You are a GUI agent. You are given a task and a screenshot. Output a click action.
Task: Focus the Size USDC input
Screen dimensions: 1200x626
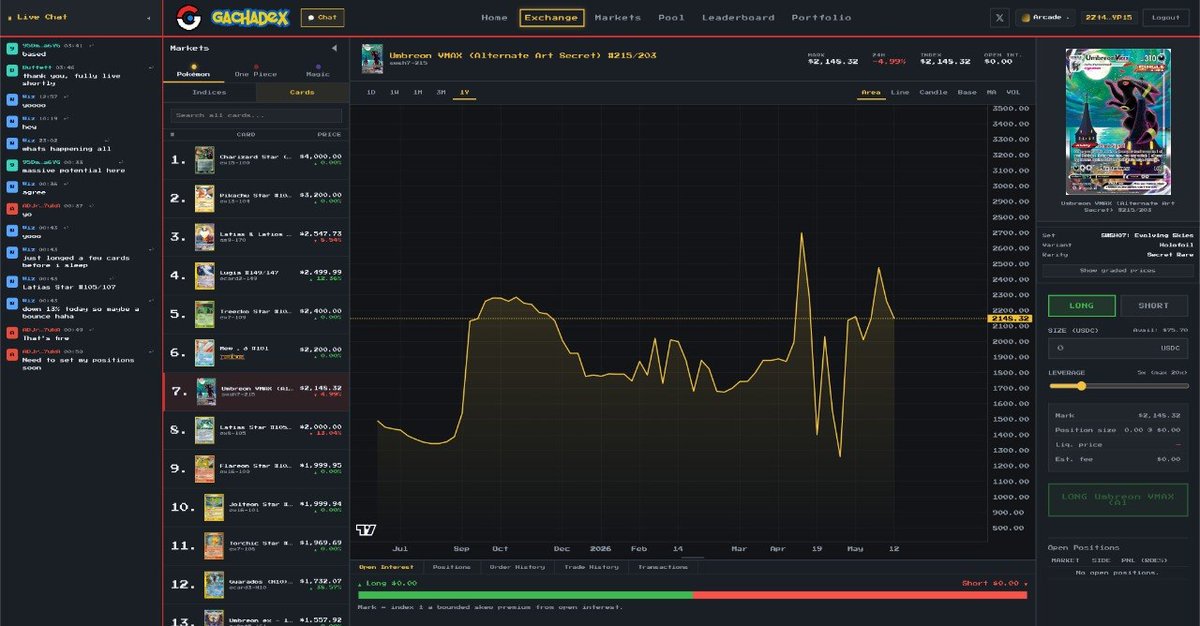coord(1117,348)
